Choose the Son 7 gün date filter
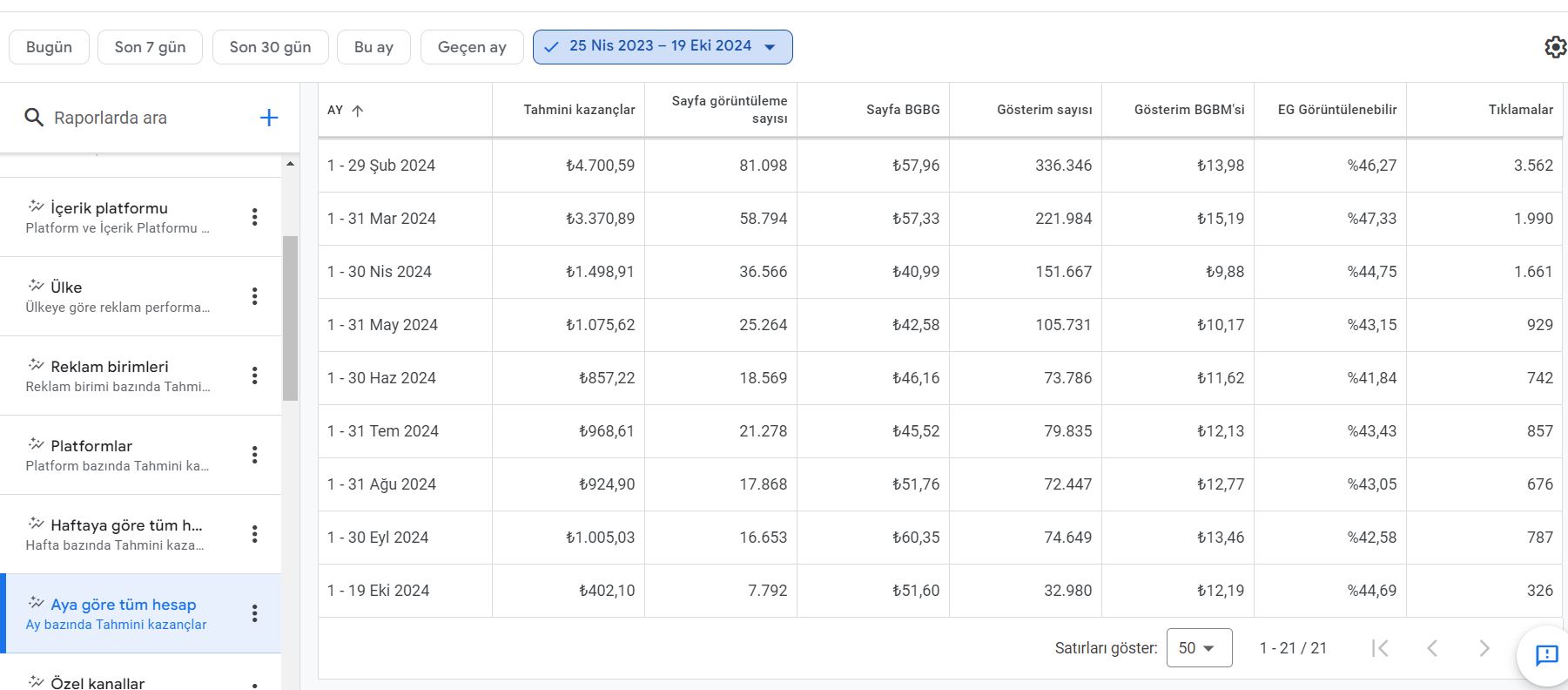 pos(150,47)
